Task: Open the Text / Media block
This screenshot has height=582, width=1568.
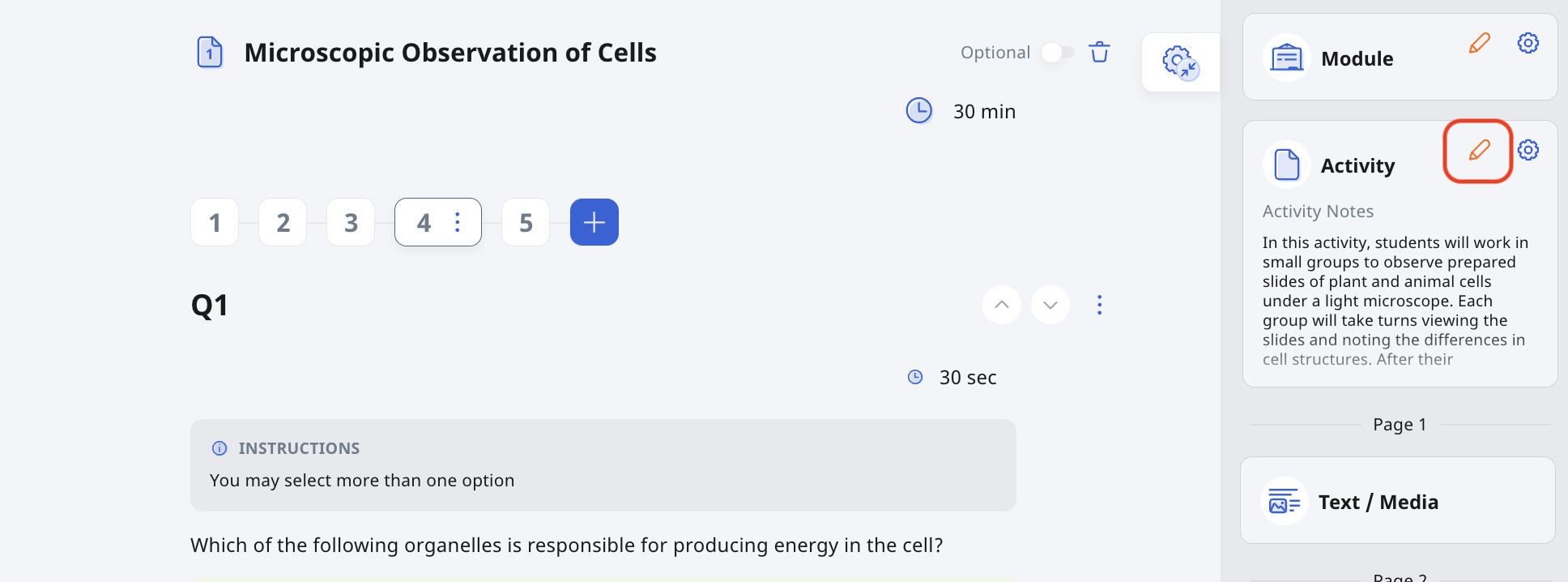Action: (x=1399, y=501)
